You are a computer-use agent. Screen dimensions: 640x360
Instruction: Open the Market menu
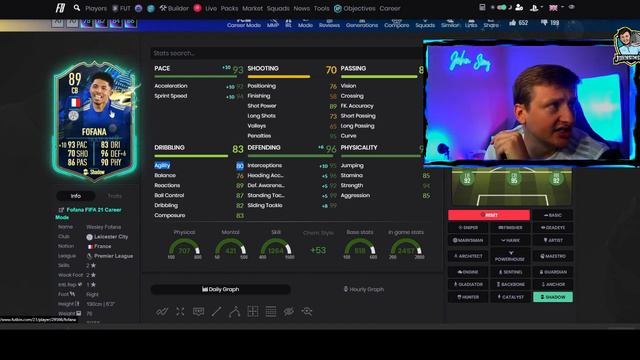point(252,8)
